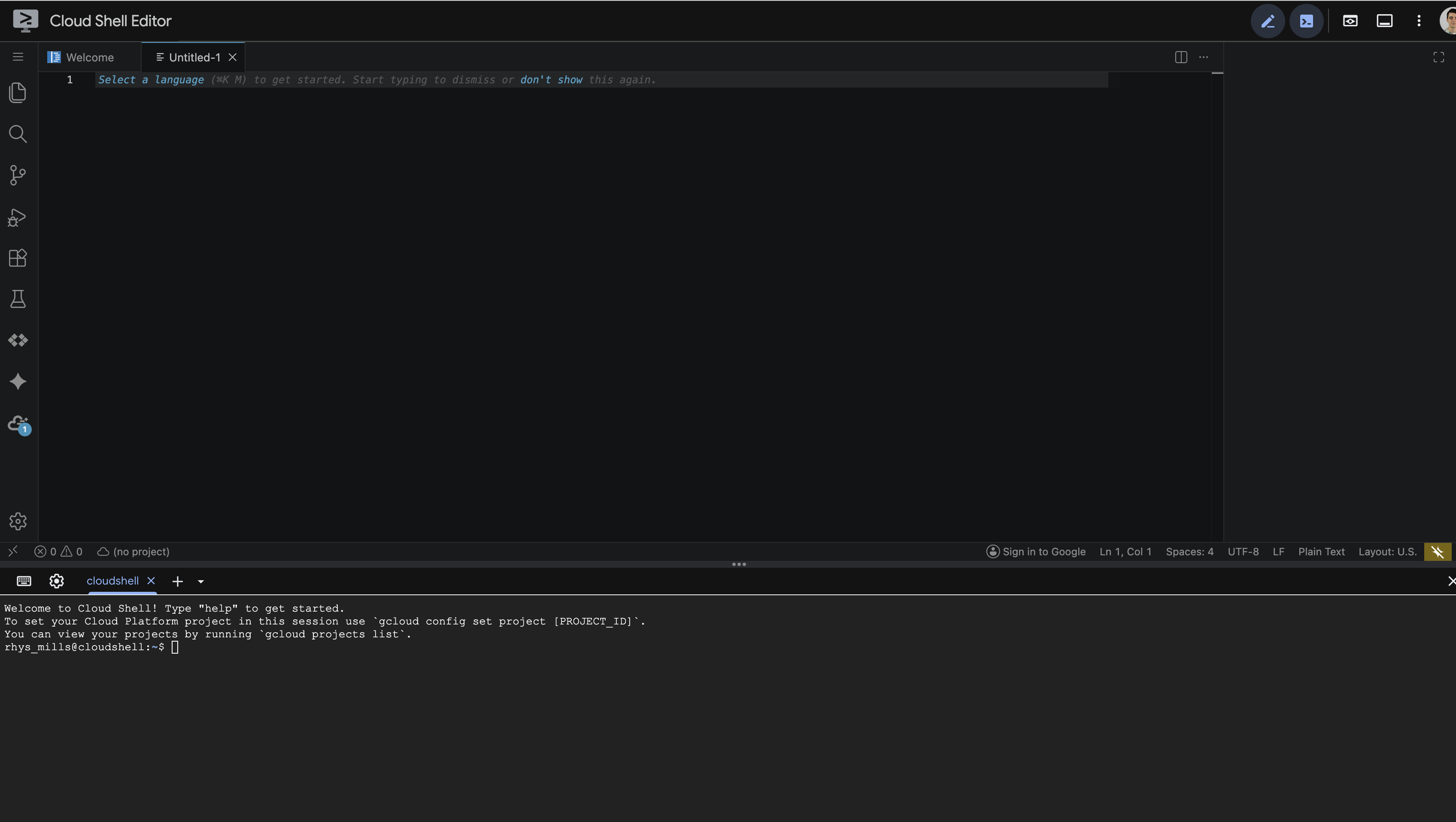Open the Testing flask icon

[18, 299]
